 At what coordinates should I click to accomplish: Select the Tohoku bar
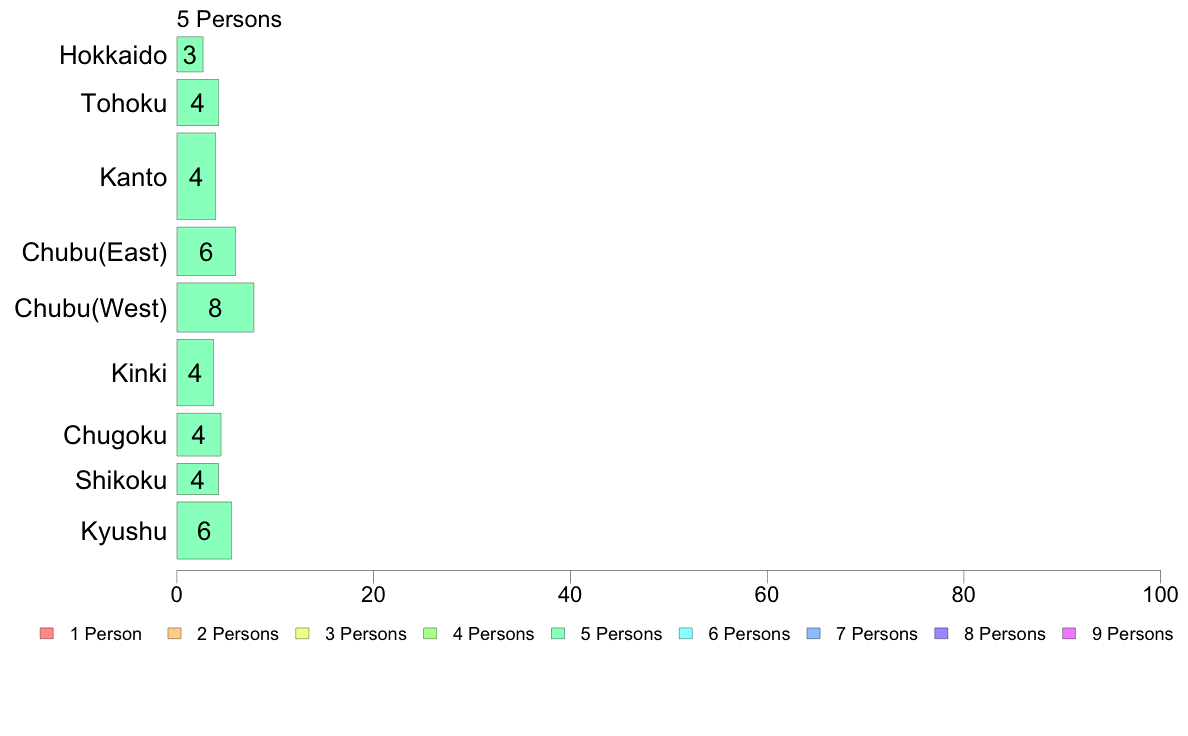[198, 102]
